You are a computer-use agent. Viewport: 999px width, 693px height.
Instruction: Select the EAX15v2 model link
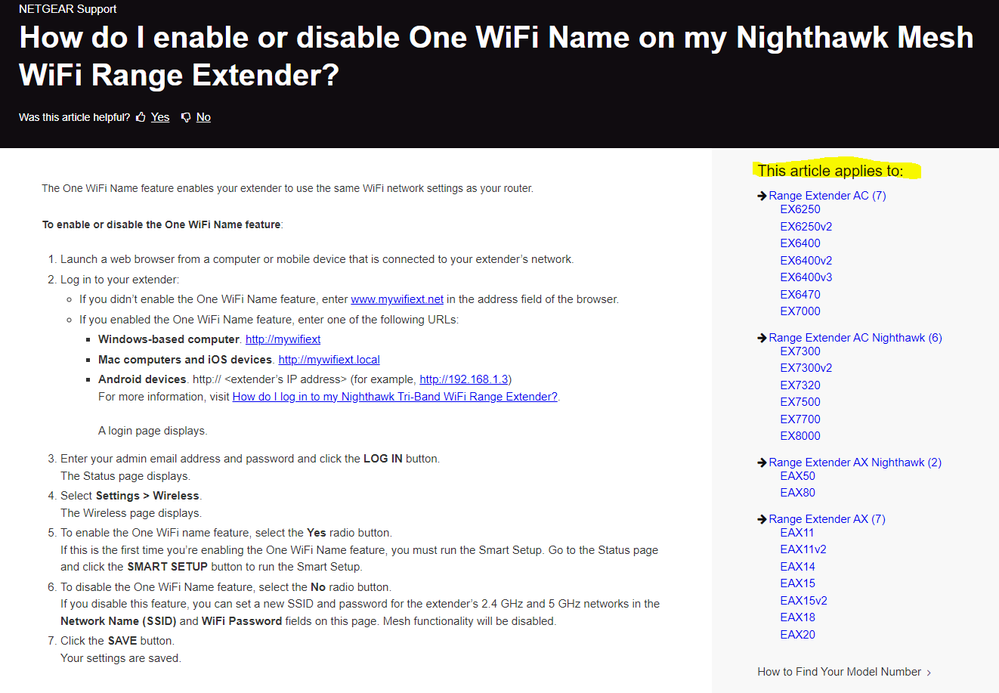coord(803,601)
